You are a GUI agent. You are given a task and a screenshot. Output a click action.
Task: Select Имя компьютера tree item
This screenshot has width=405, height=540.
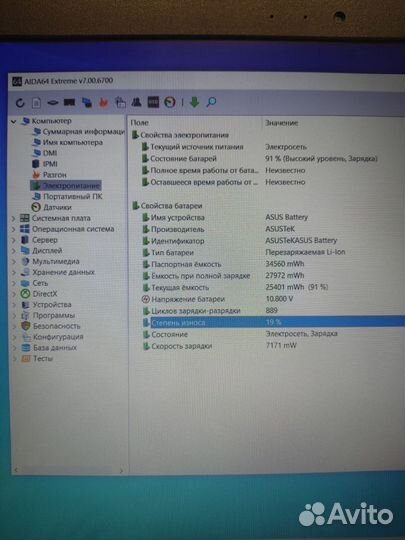[x=68, y=142]
